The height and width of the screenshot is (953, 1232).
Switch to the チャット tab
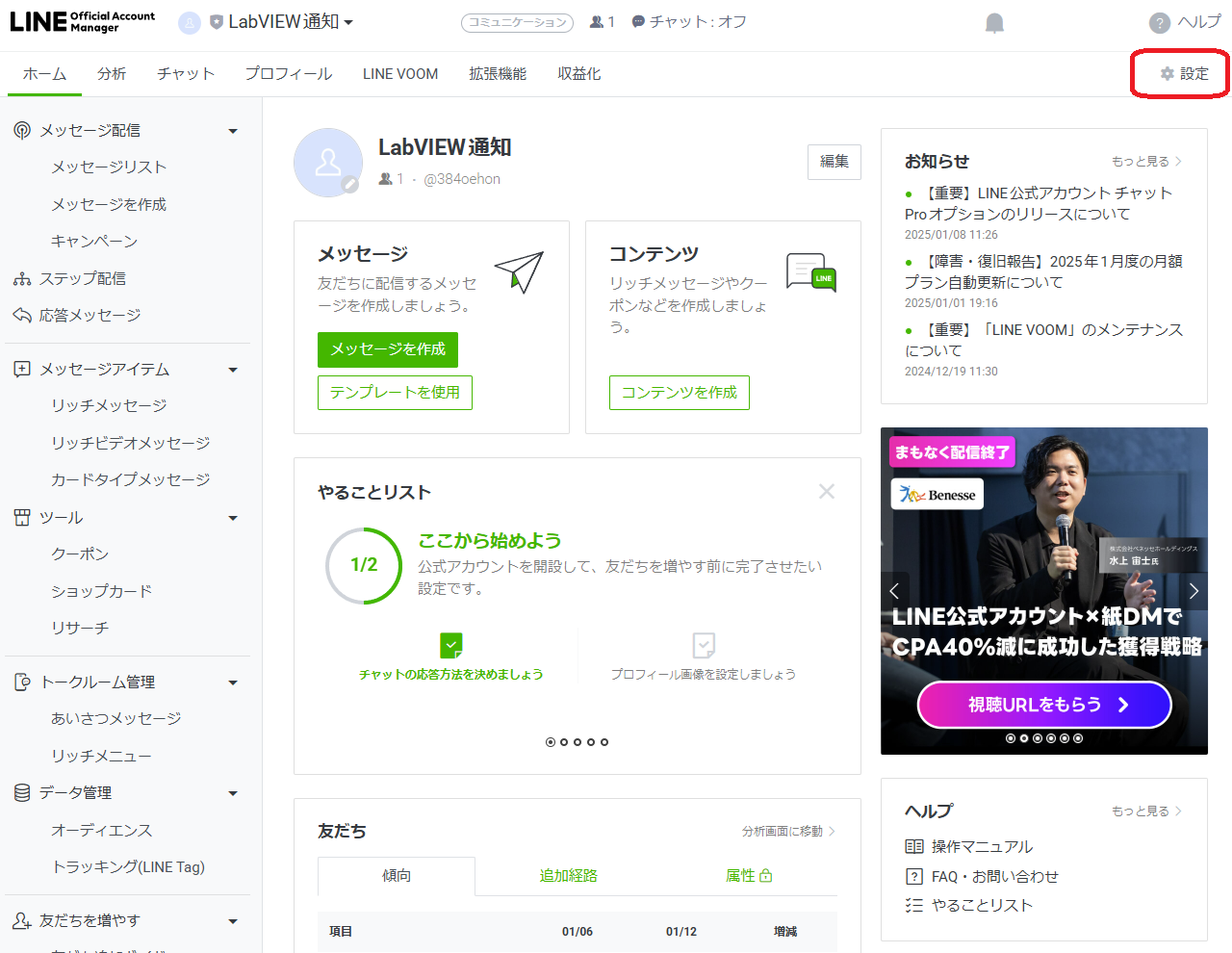click(186, 74)
